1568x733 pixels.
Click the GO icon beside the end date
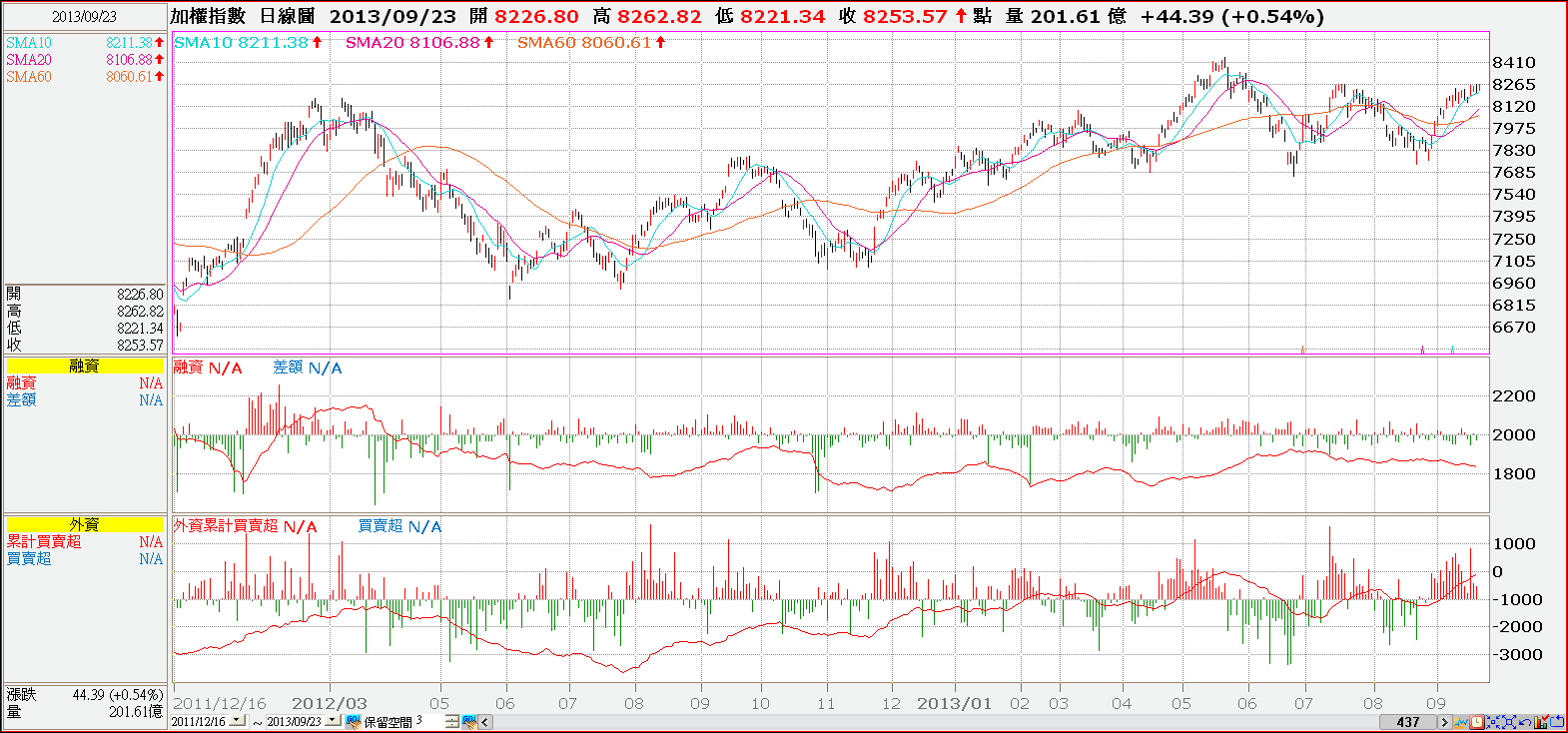click(x=353, y=721)
